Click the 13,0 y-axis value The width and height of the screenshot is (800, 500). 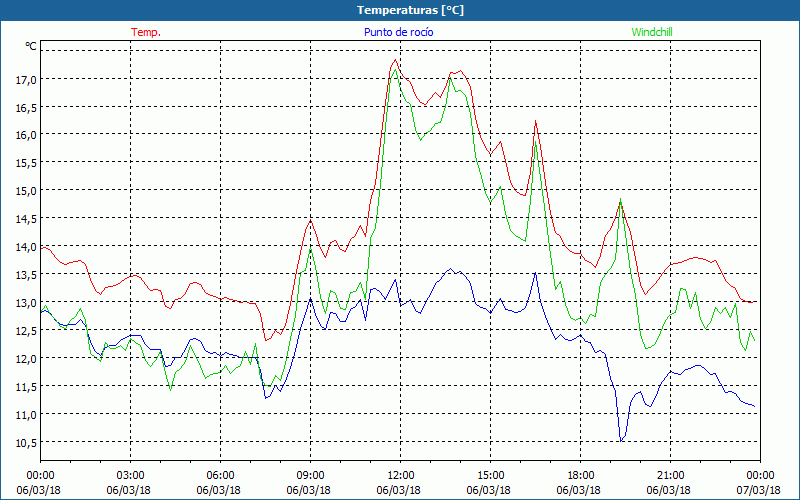26,303
